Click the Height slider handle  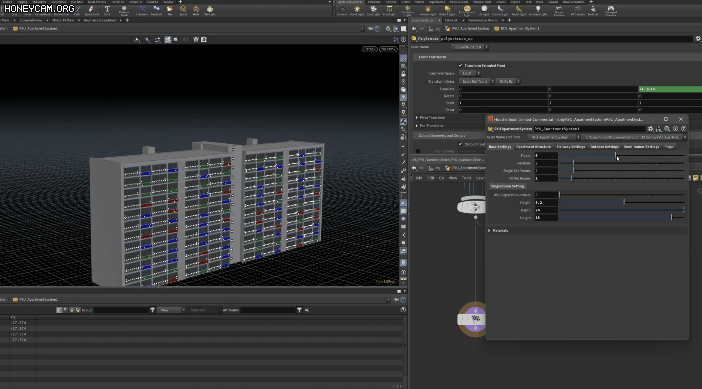pyautogui.click(x=624, y=202)
